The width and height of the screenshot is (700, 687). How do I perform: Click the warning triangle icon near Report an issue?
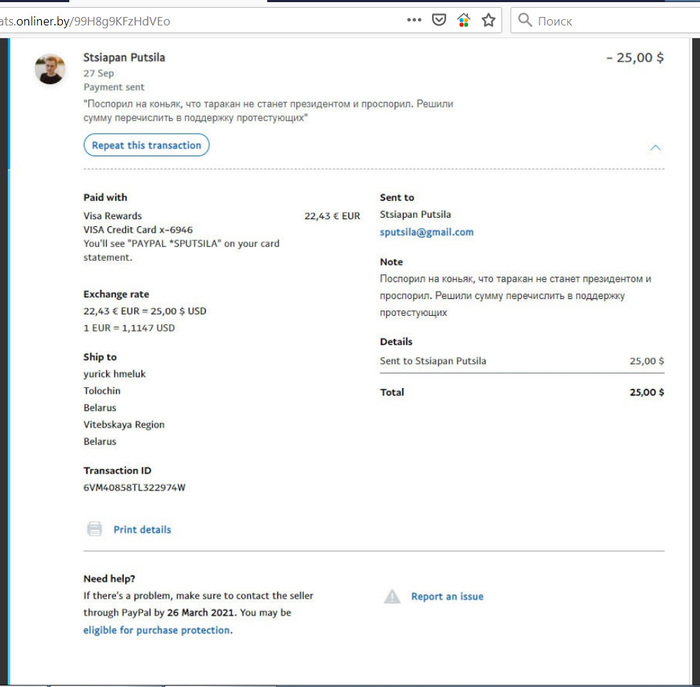tap(393, 596)
